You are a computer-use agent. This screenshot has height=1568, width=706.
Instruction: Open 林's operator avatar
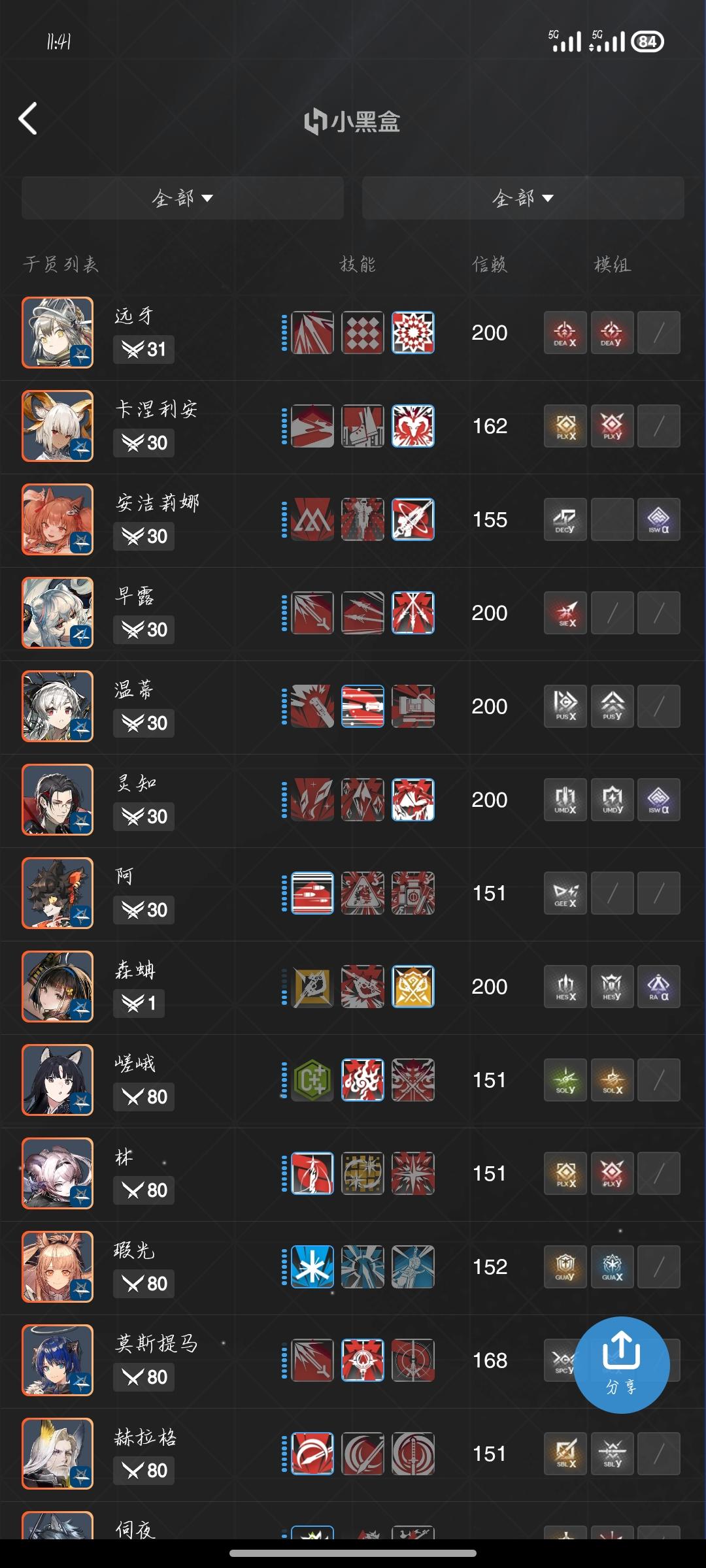(x=58, y=1173)
